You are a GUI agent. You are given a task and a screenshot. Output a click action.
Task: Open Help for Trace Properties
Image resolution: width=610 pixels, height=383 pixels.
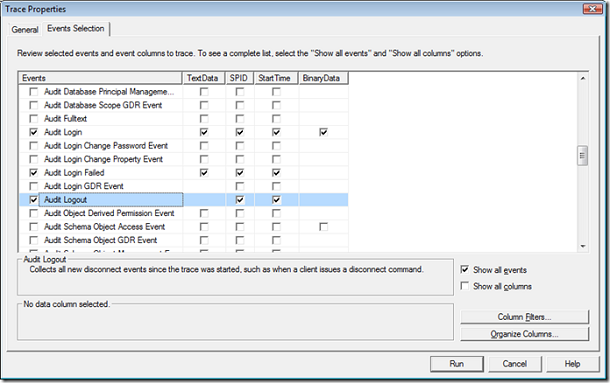573,364
